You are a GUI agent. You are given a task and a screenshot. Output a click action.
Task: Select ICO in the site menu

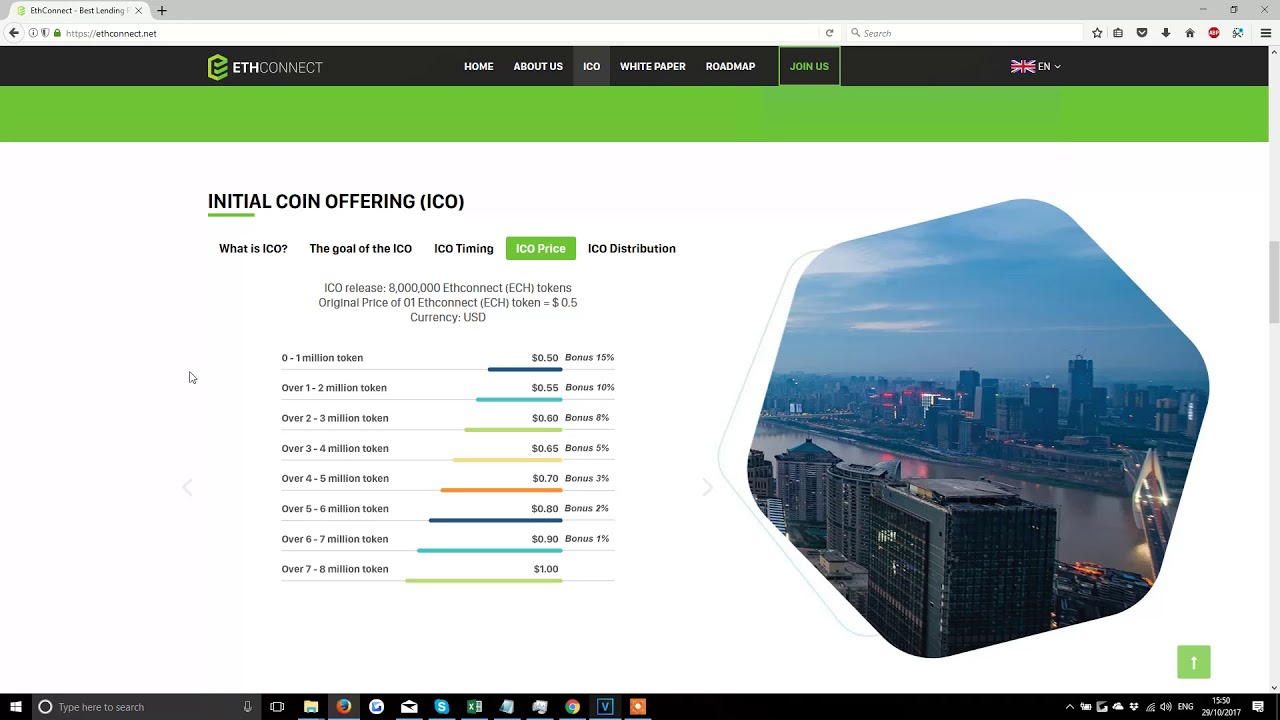coord(592,67)
